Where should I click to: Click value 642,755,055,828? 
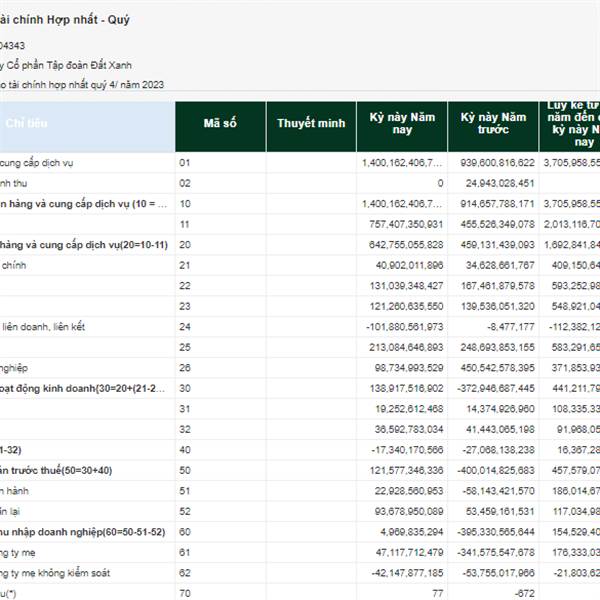[406, 245]
